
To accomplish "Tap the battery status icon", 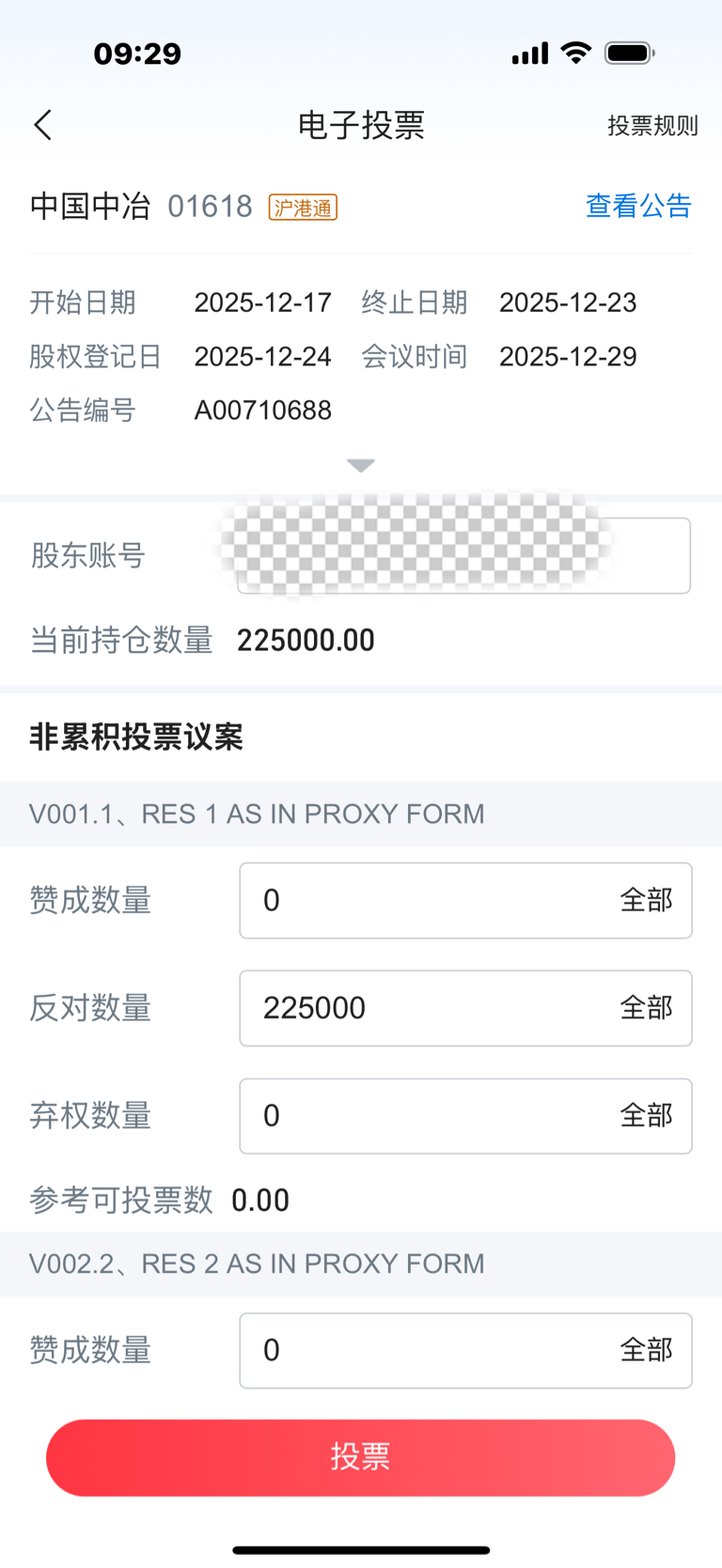I will [x=630, y=53].
